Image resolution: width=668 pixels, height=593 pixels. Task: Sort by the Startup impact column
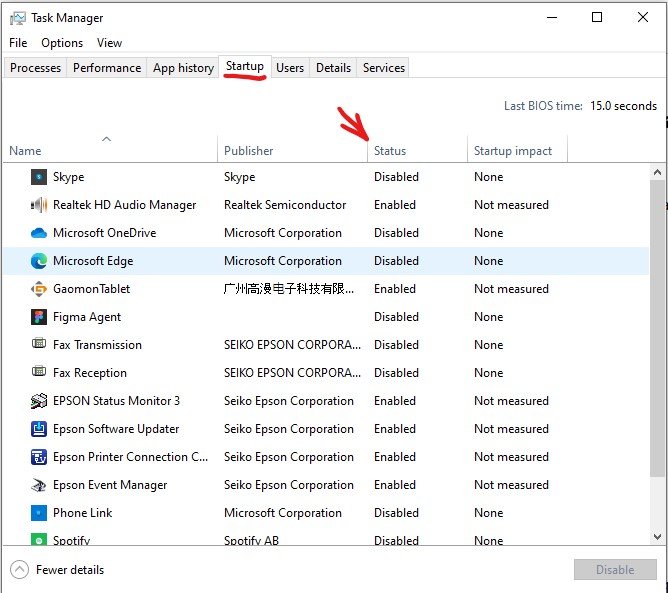point(513,151)
